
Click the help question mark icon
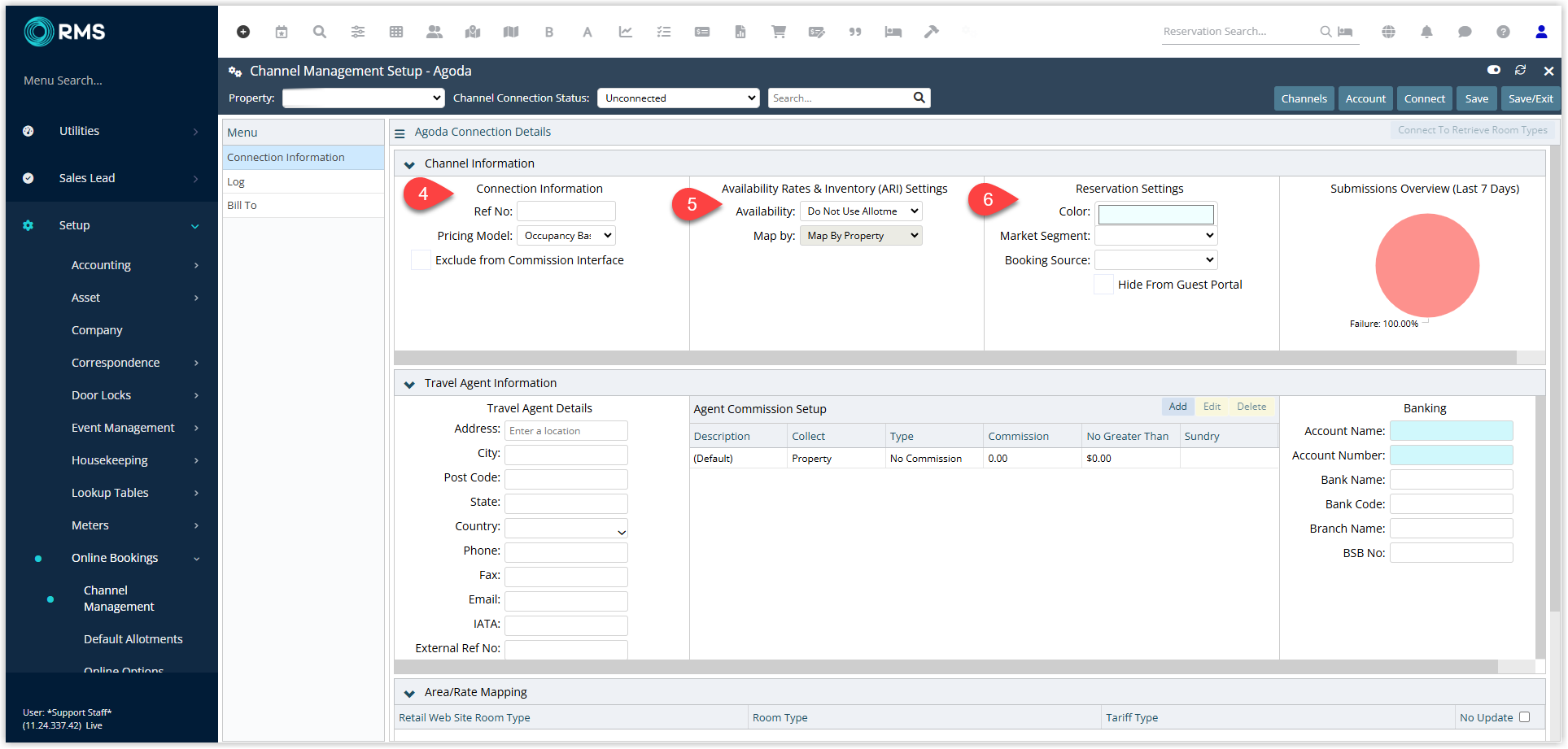[1503, 32]
